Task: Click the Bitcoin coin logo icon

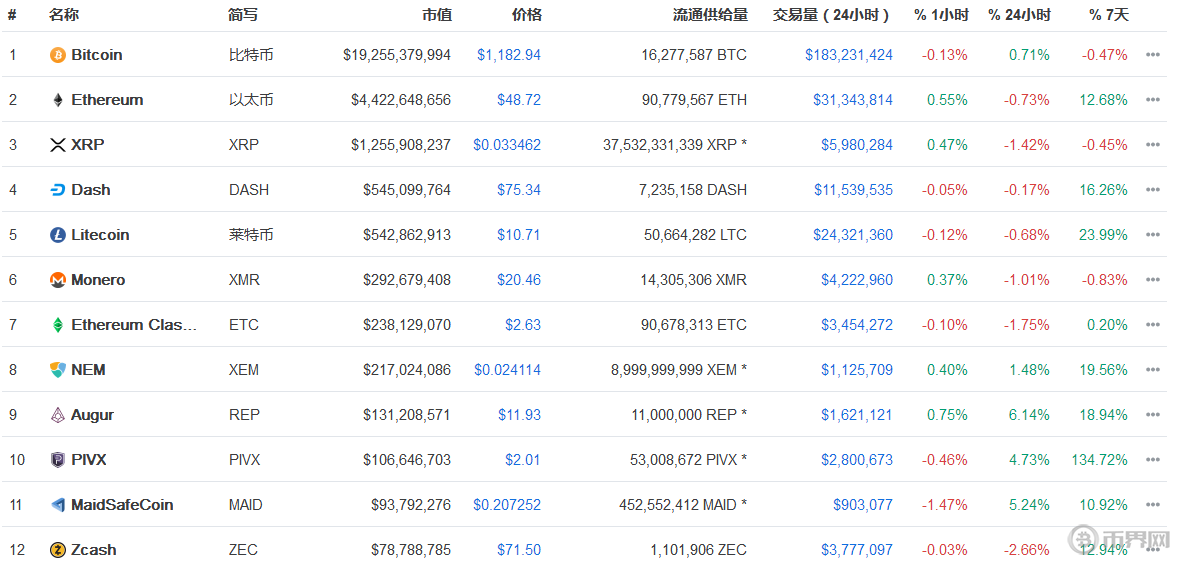Action: click(x=58, y=55)
